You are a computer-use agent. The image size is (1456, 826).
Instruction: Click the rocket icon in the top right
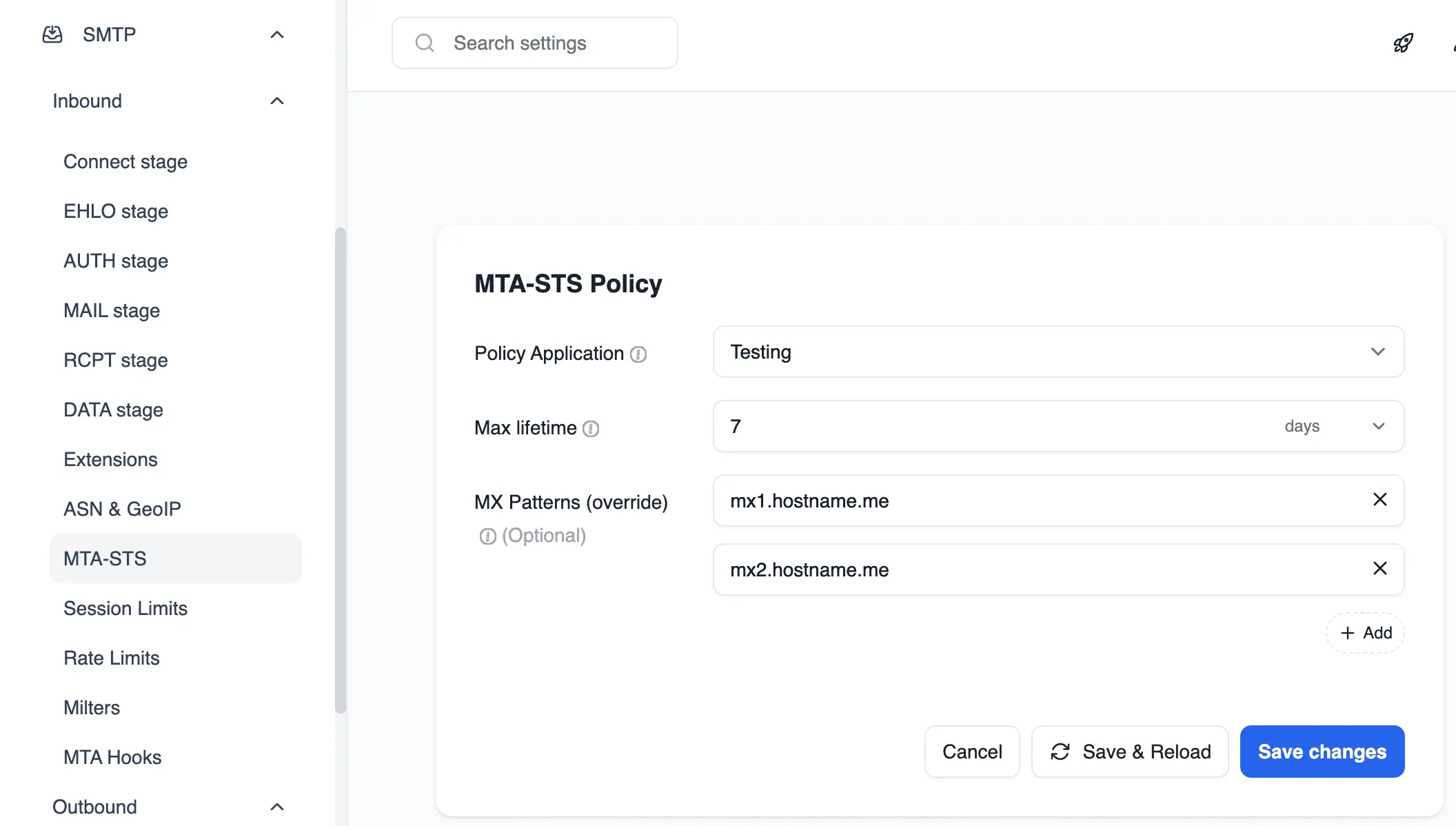[1403, 42]
